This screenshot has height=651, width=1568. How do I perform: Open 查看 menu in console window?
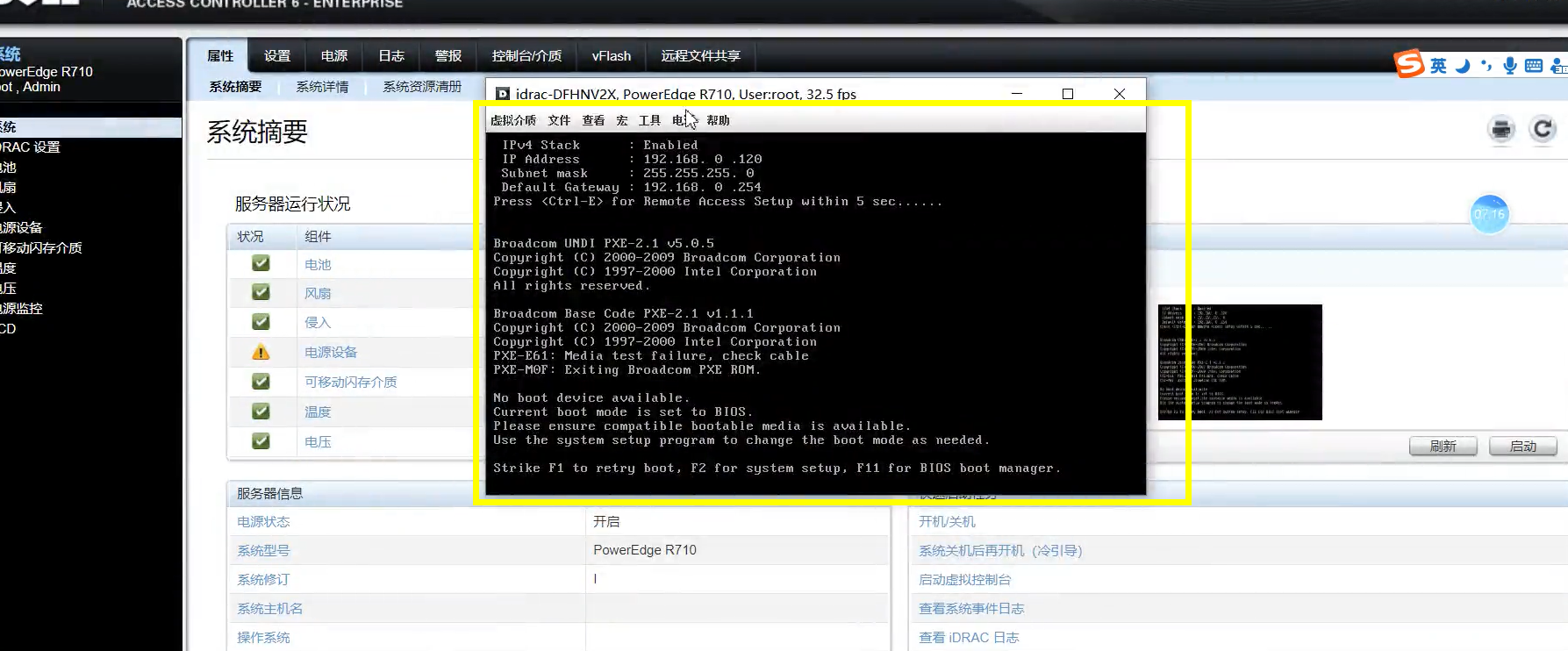[x=593, y=120]
